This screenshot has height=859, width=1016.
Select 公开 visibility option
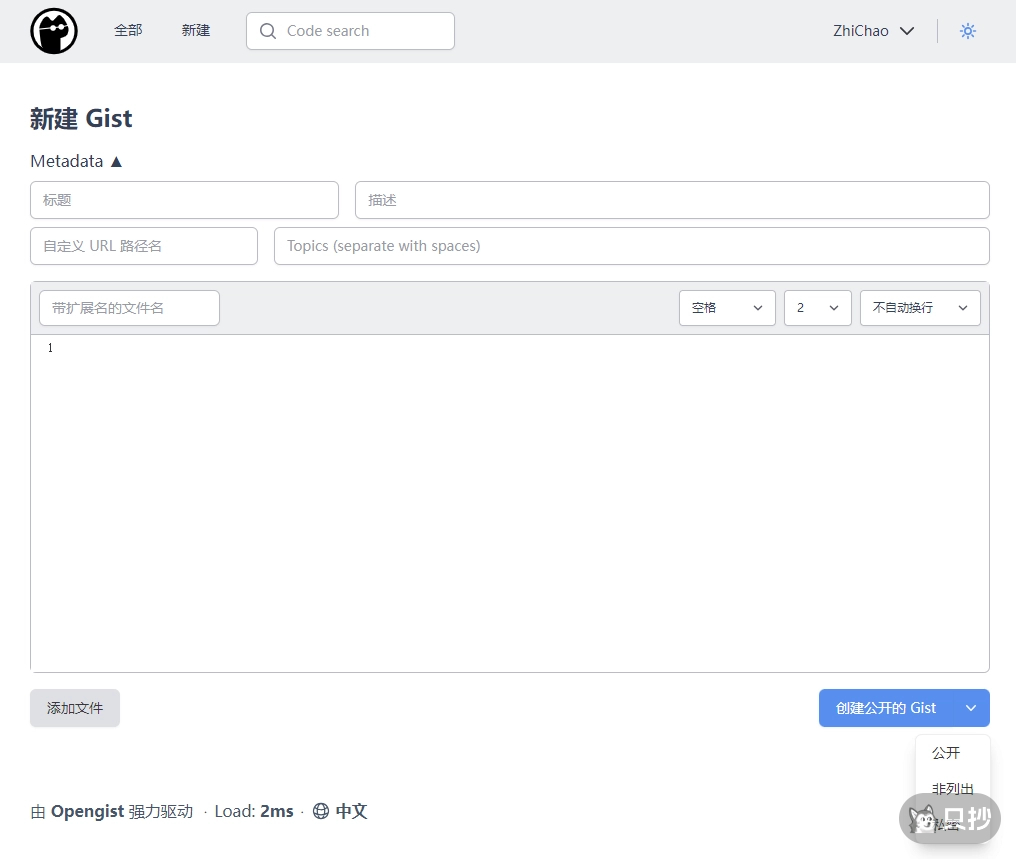pyautogui.click(x=946, y=753)
